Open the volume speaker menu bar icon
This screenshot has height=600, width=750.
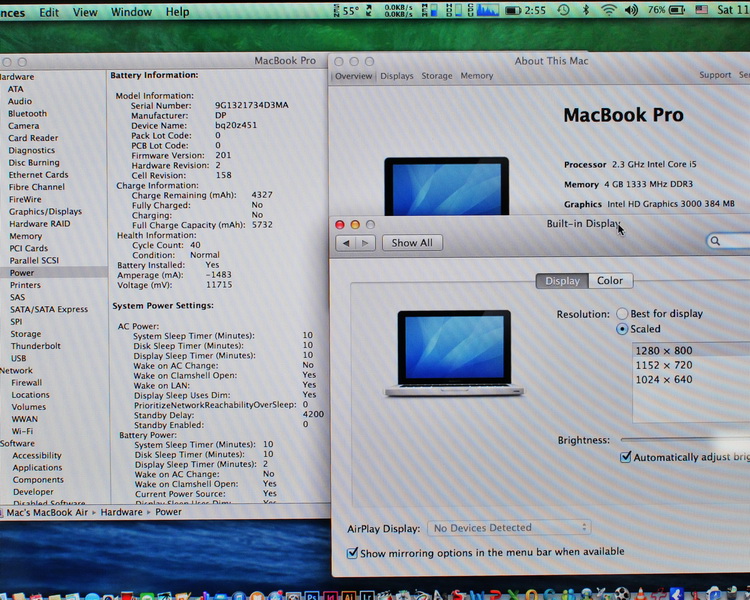[631, 10]
